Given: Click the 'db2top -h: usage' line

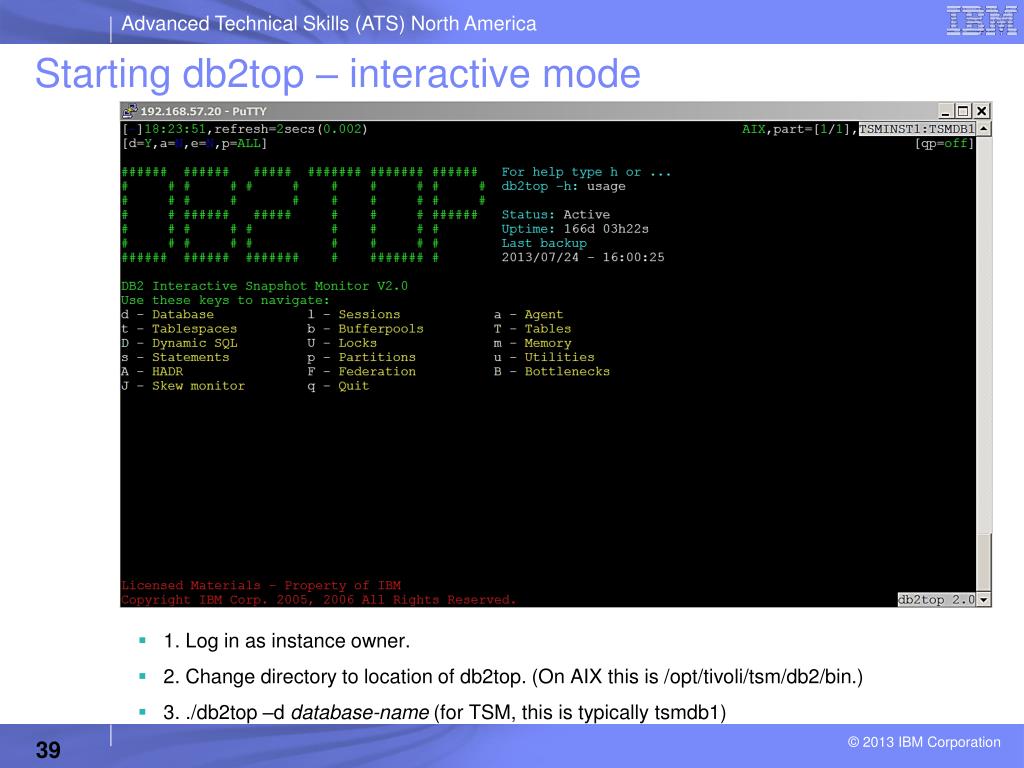Looking at the screenshot, I should tap(563, 186).
